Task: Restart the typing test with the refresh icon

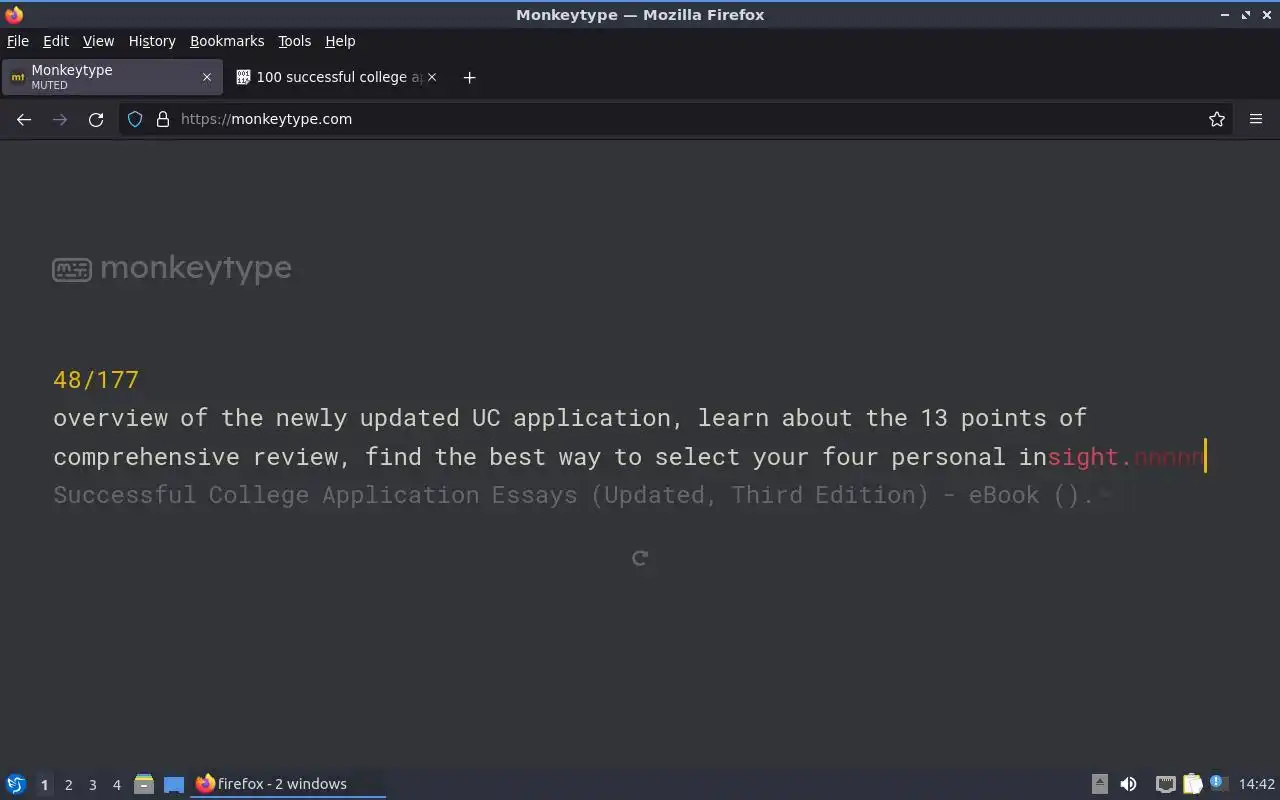Action: [640, 558]
